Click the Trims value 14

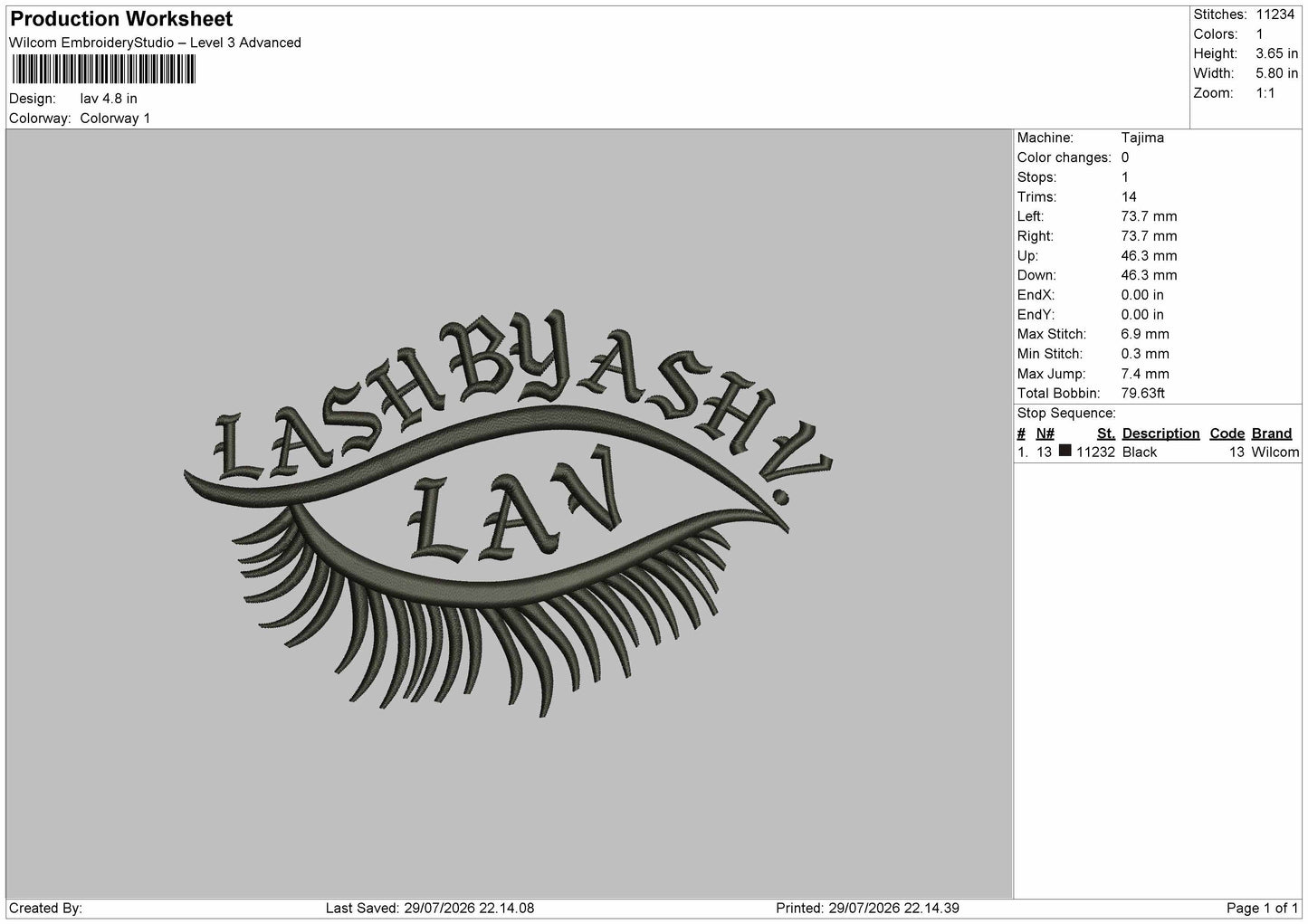coord(1129,197)
